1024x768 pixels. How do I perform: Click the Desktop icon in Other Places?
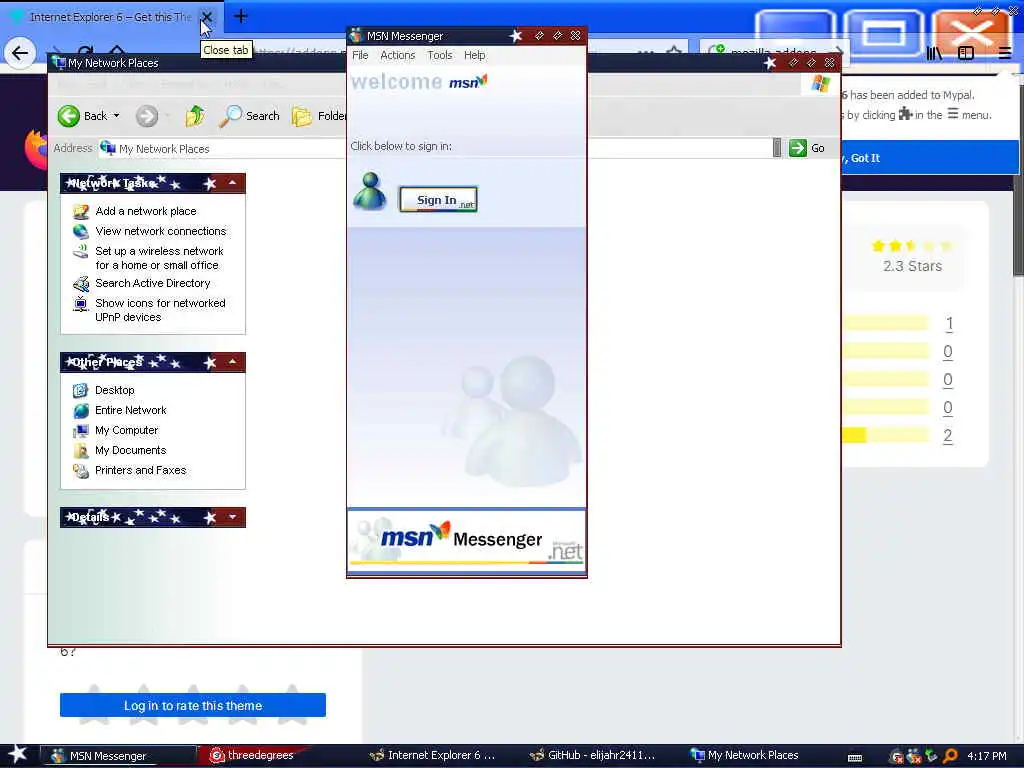pos(81,391)
